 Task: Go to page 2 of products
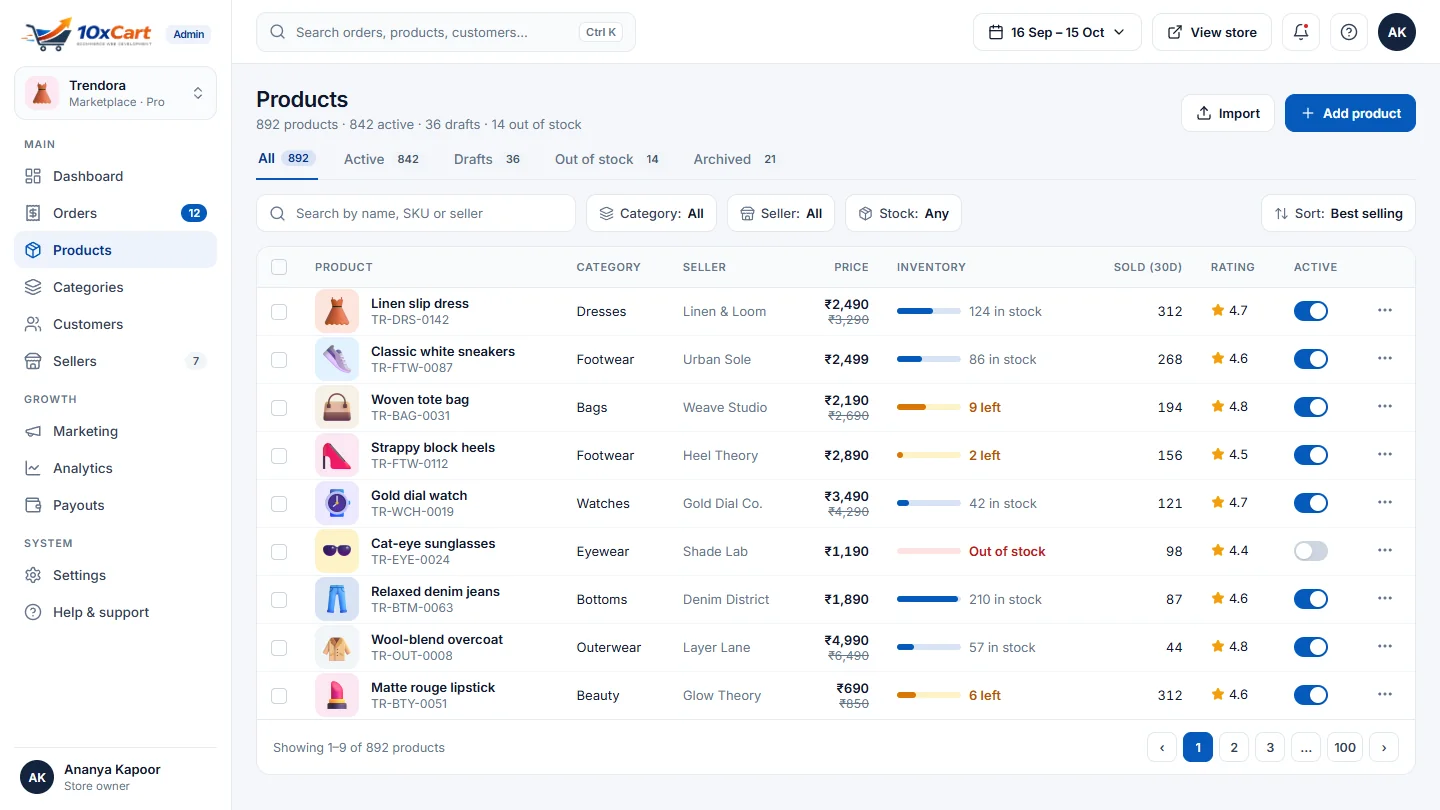click(1234, 747)
